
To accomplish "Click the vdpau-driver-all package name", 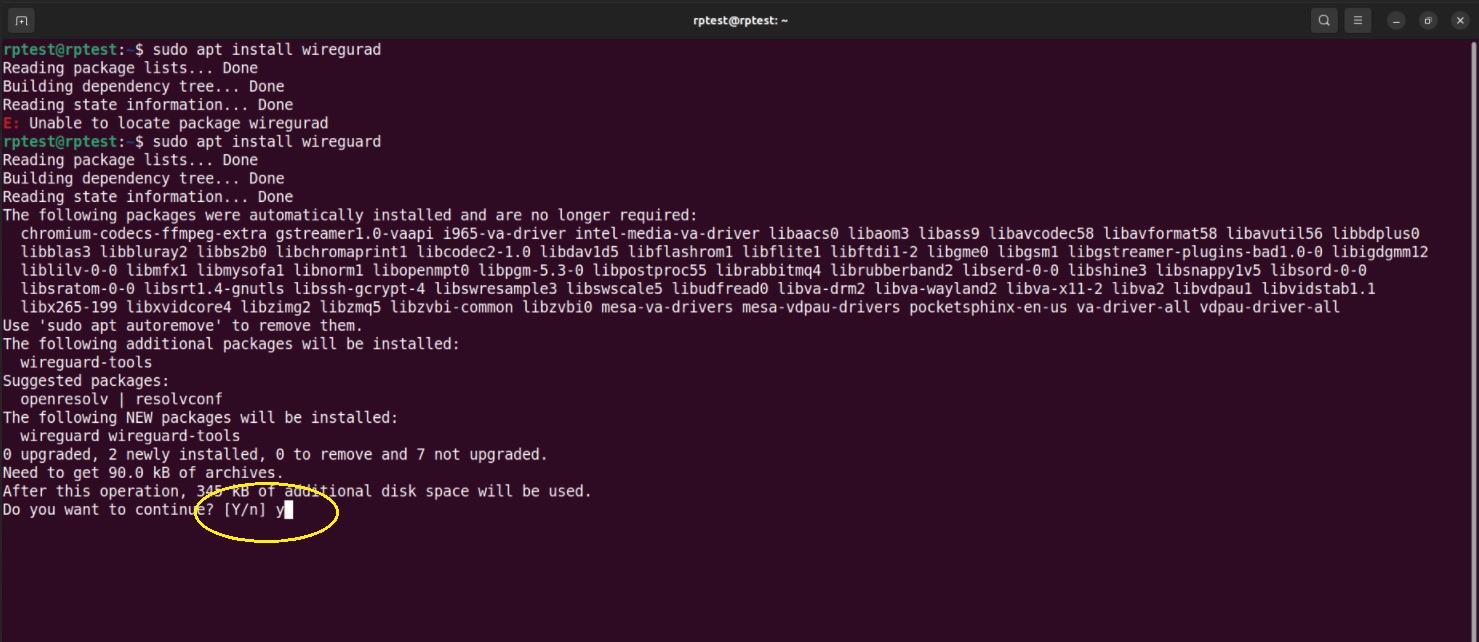I will (1269, 307).
